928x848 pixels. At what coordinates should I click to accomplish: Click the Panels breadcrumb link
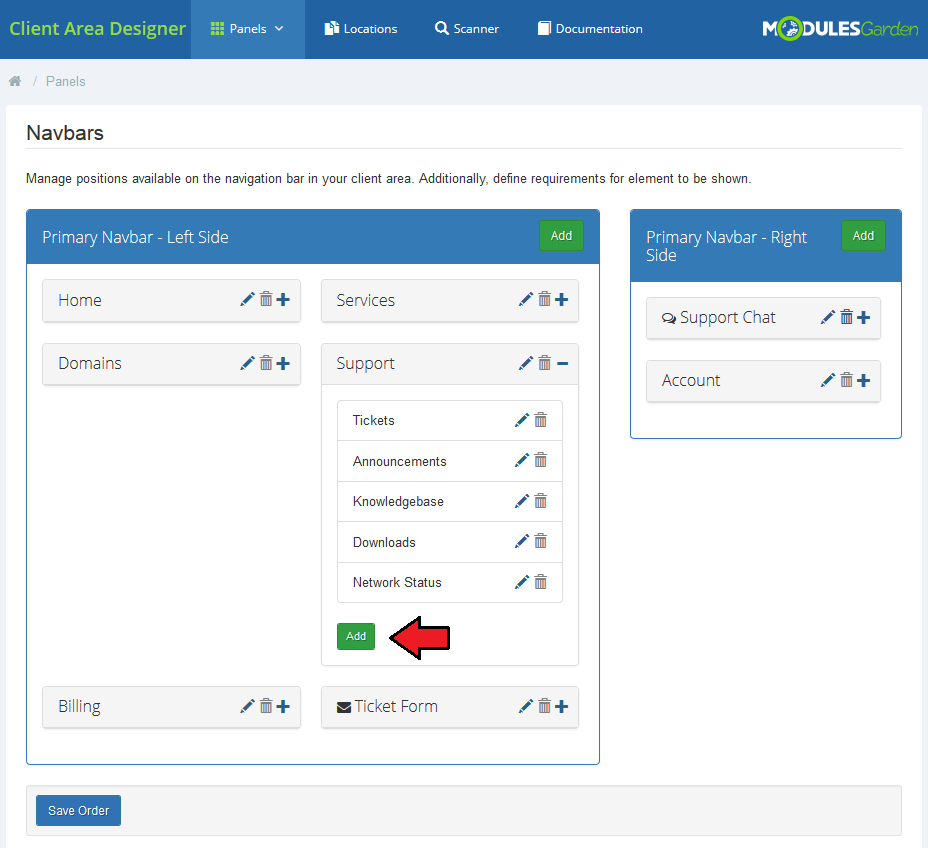[66, 81]
